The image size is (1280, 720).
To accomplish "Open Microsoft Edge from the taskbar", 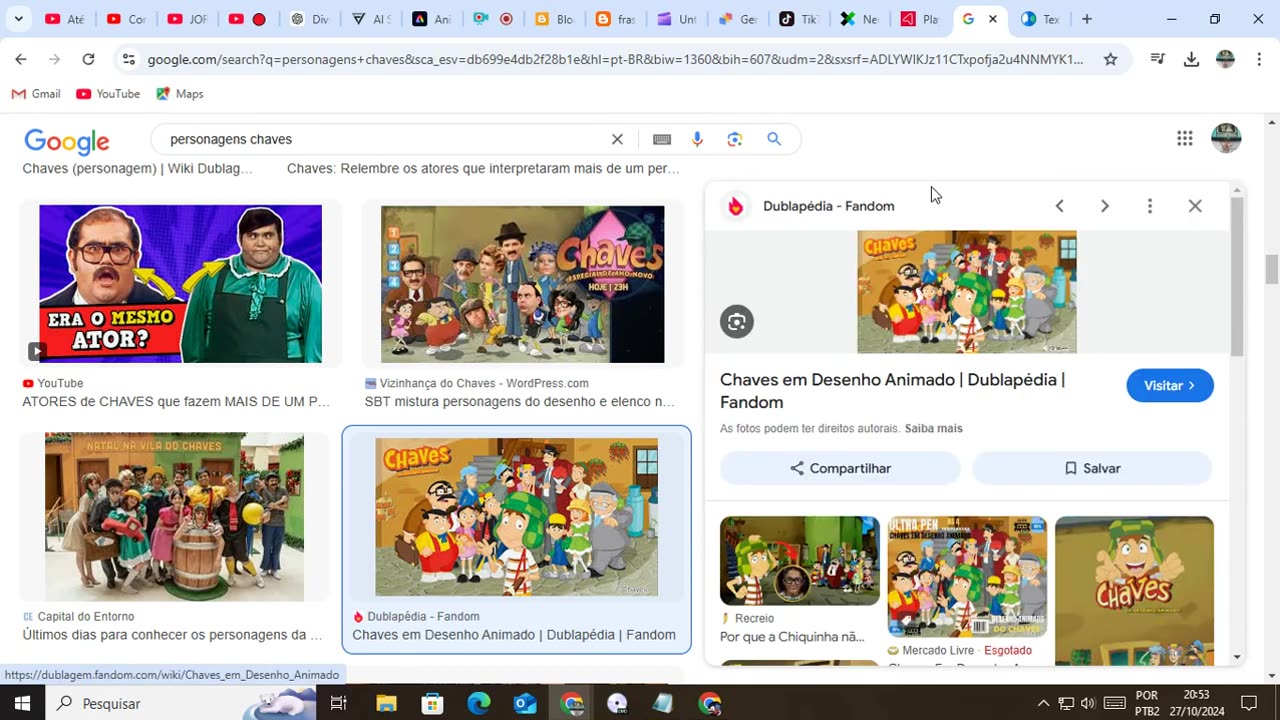I will tap(479, 703).
